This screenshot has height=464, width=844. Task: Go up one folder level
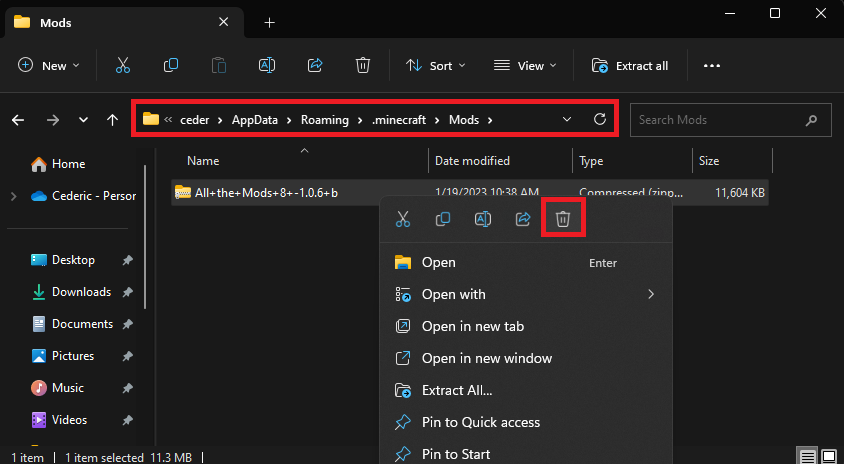(x=112, y=120)
